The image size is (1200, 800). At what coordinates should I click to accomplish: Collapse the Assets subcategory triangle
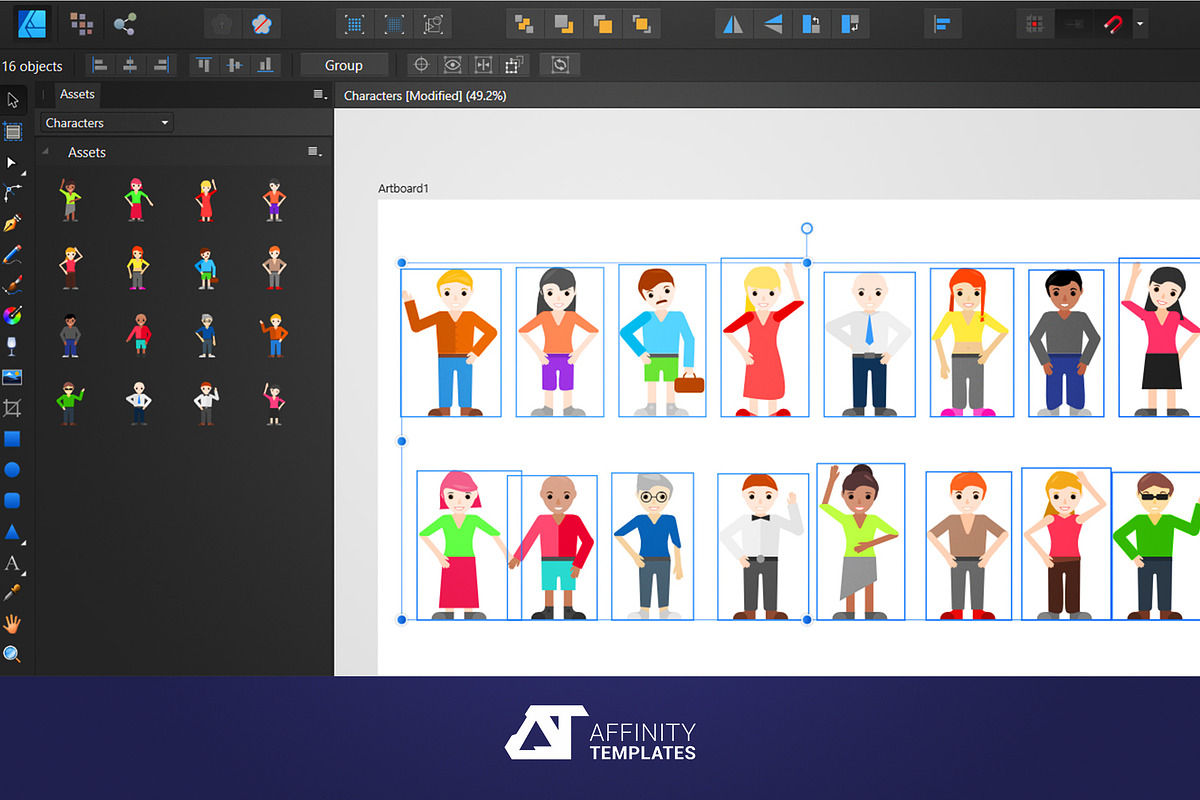[x=46, y=152]
